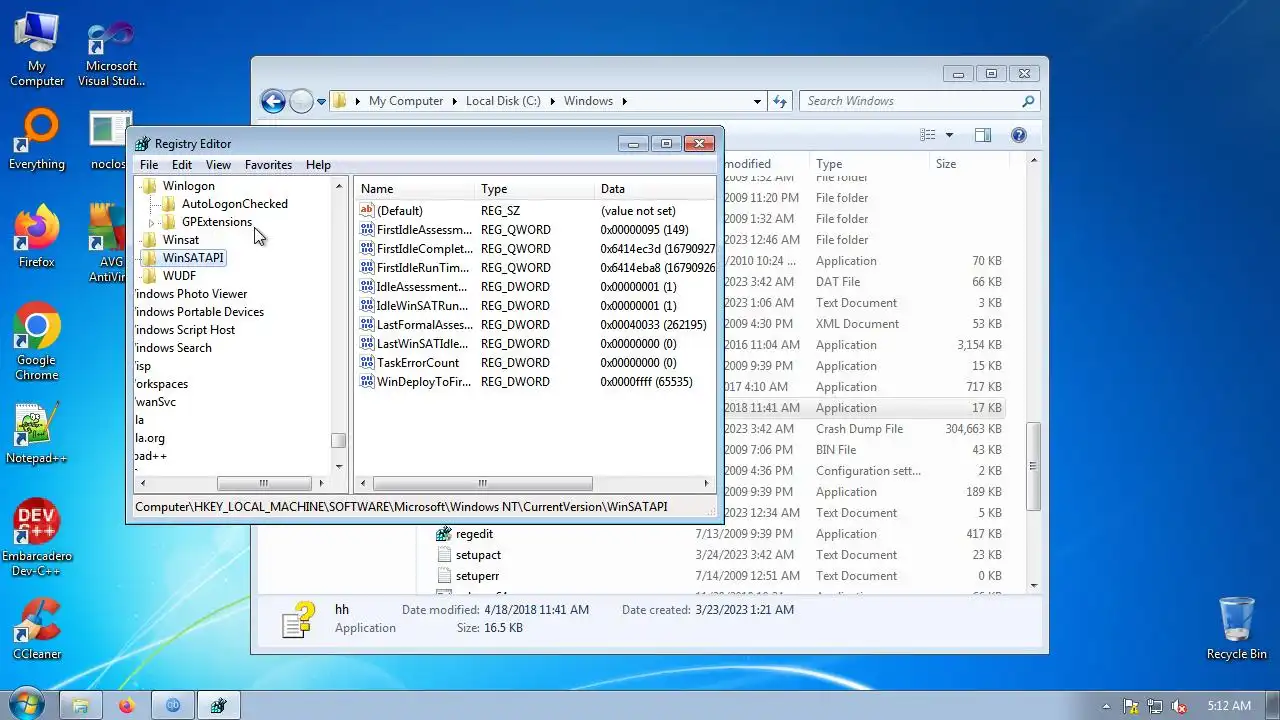Open CCleaner desktop shortcut
1280x720 pixels.
(x=37, y=628)
